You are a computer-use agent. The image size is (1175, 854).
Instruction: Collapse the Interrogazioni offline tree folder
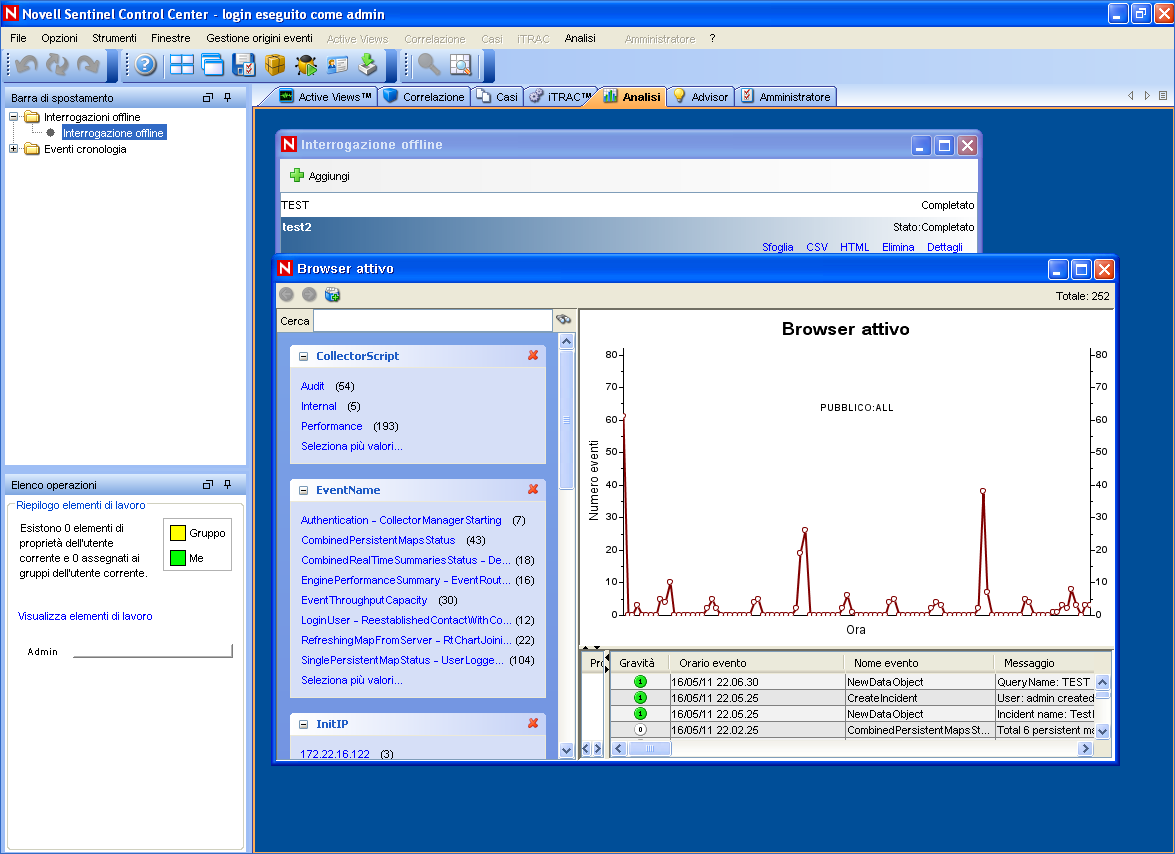coord(13,117)
